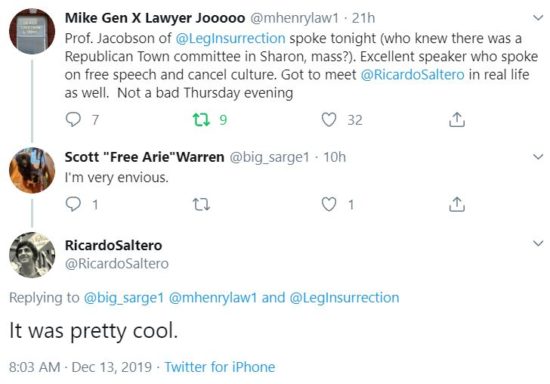View Scott Warren's profile avatar
This screenshot has width=550, height=384.
32,170
